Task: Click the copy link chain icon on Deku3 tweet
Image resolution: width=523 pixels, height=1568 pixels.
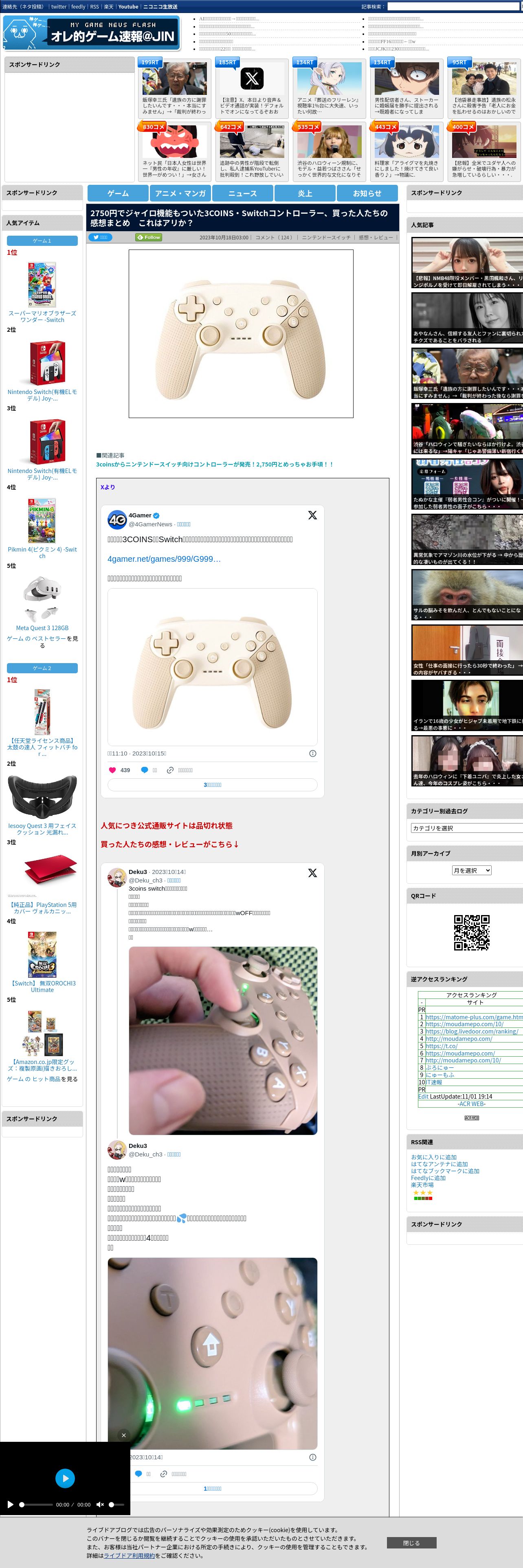Action: (x=164, y=1474)
